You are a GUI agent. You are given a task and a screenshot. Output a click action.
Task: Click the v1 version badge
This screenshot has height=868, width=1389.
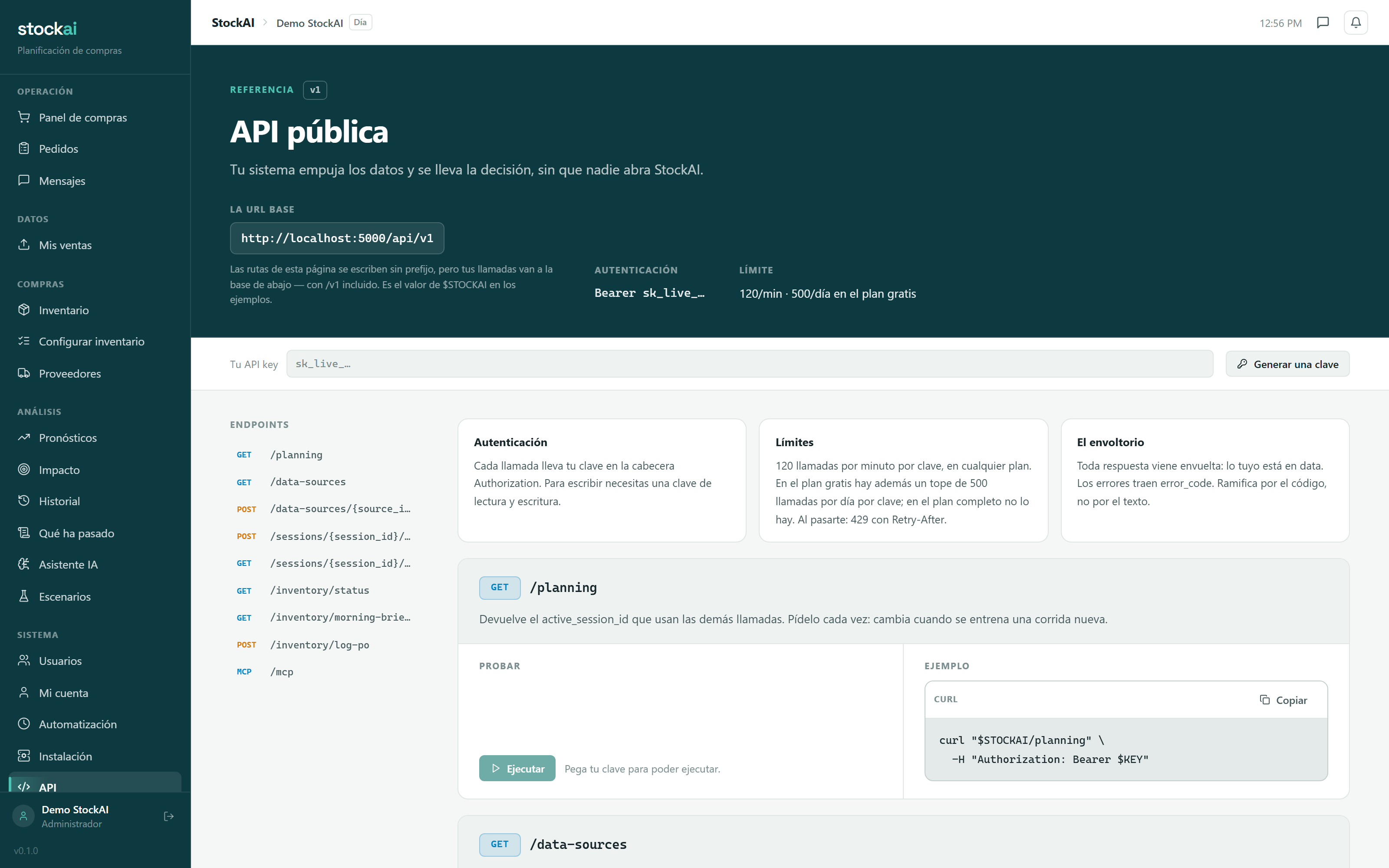pos(315,90)
